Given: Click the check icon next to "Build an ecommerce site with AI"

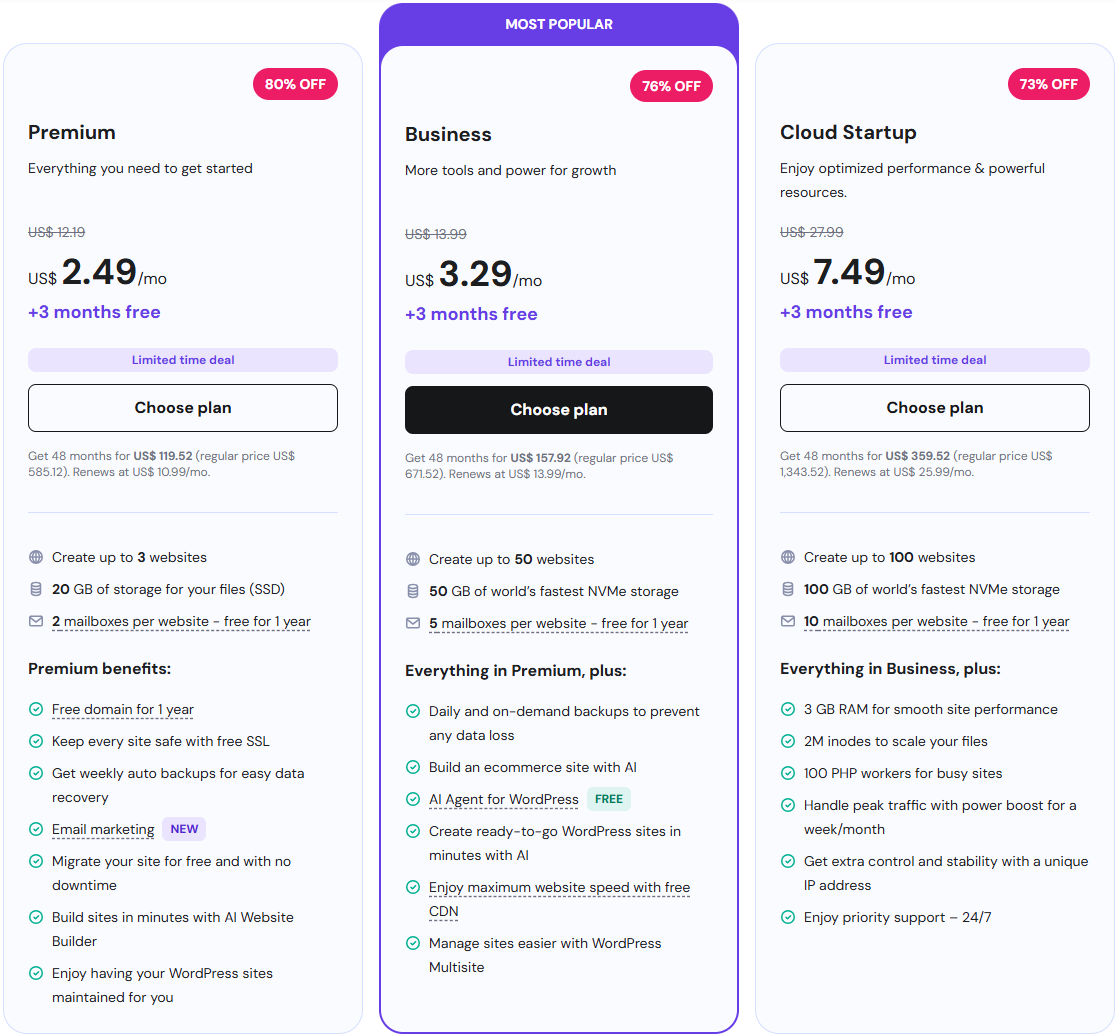Looking at the screenshot, I should pyautogui.click(x=413, y=767).
